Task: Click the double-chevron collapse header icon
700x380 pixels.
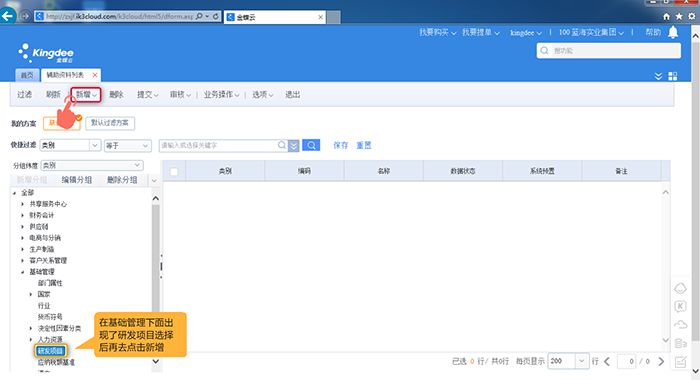Action: 658,76
